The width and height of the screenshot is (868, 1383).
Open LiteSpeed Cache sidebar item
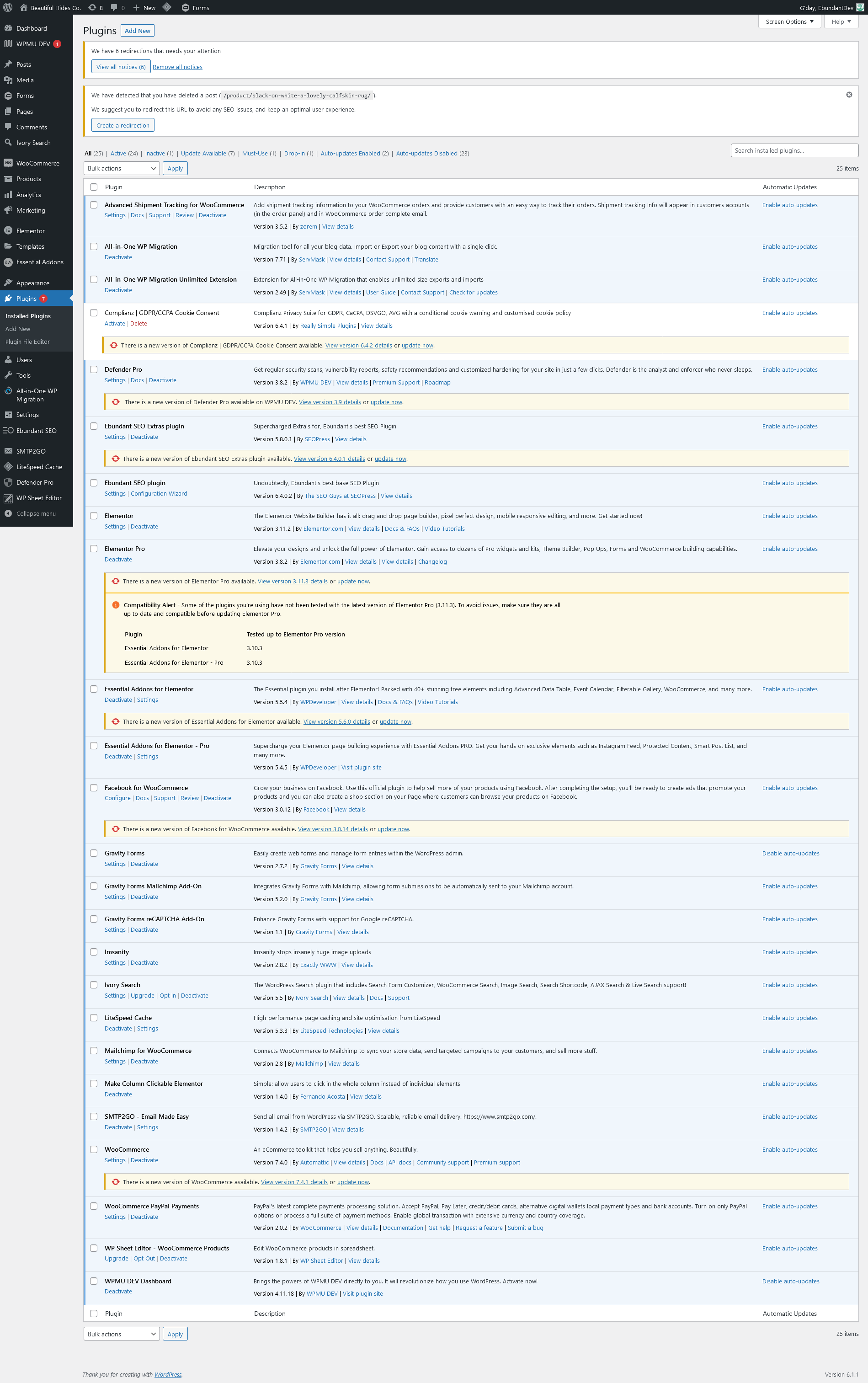39,467
